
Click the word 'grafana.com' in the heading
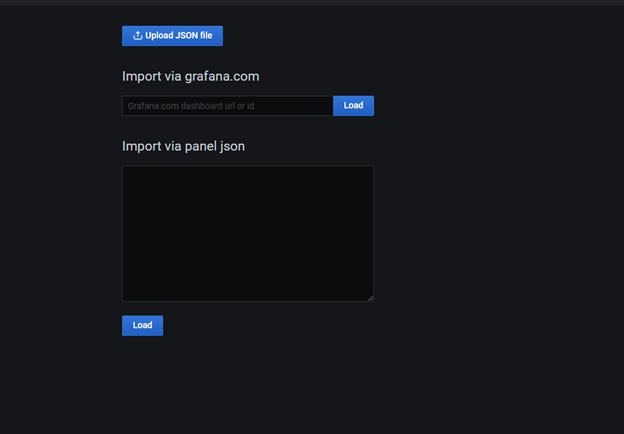[x=222, y=76]
